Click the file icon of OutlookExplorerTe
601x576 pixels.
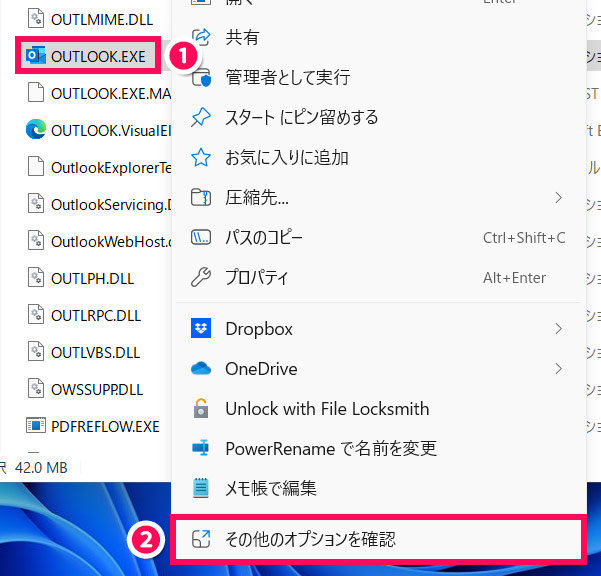pyautogui.click(x=36, y=167)
